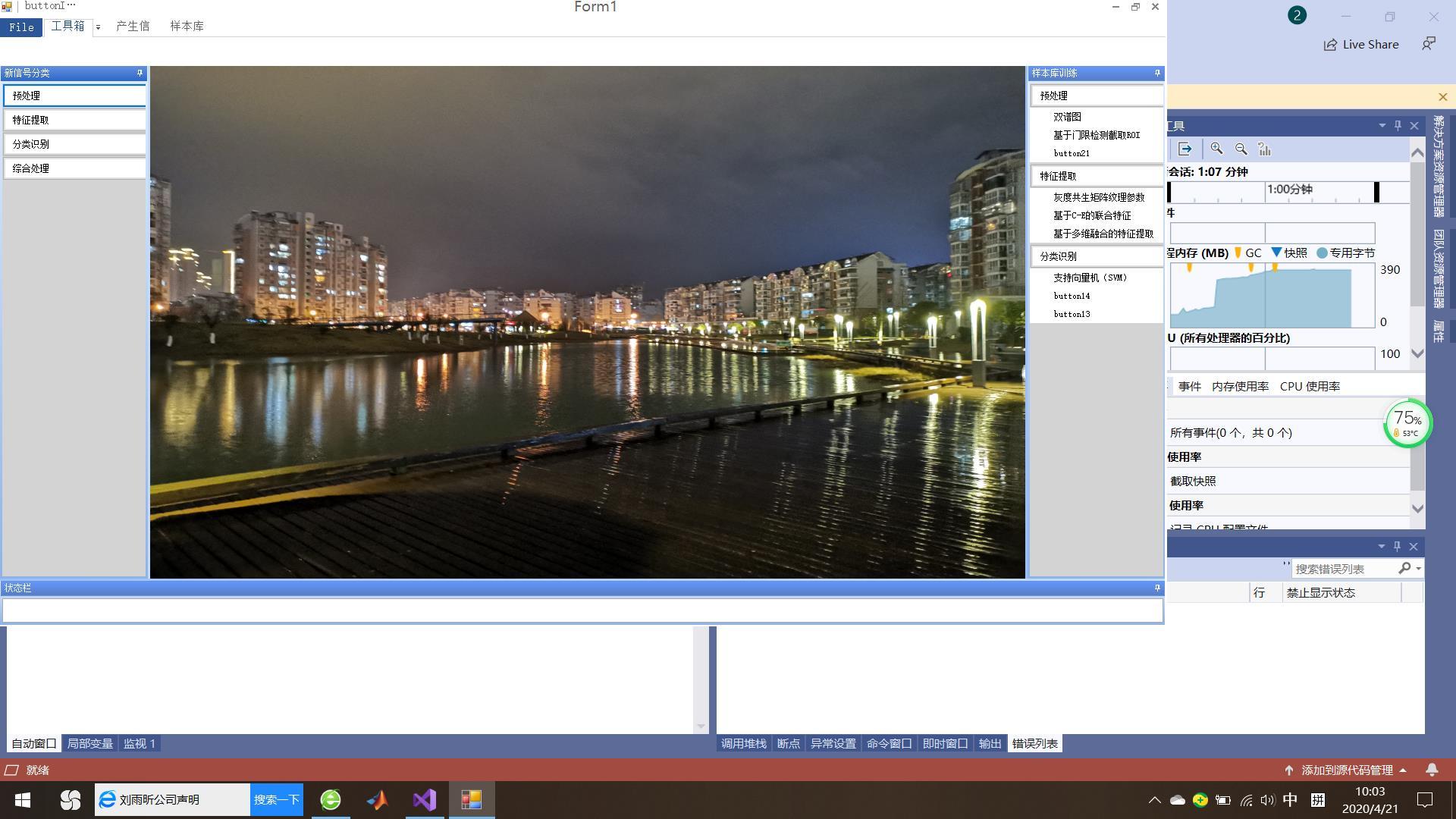Select 分类识别 in 新信号分类 panel
This screenshot has width=1456, height=819.
pyautogui.click(x=74, y=144)
